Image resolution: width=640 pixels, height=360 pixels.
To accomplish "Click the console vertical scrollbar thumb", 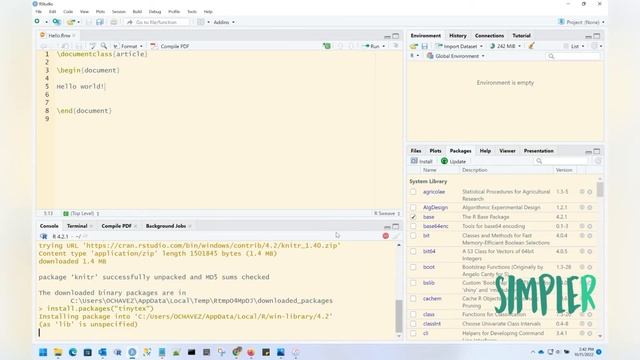I will coord(399,316).
